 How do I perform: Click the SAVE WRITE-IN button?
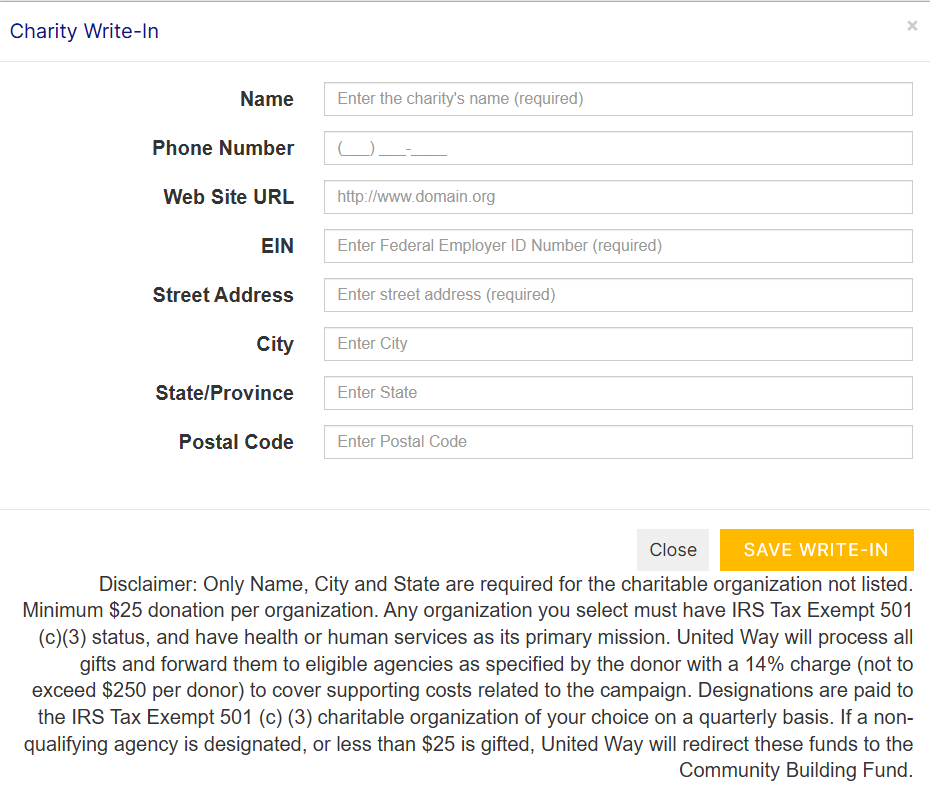[x=817, y=550]
